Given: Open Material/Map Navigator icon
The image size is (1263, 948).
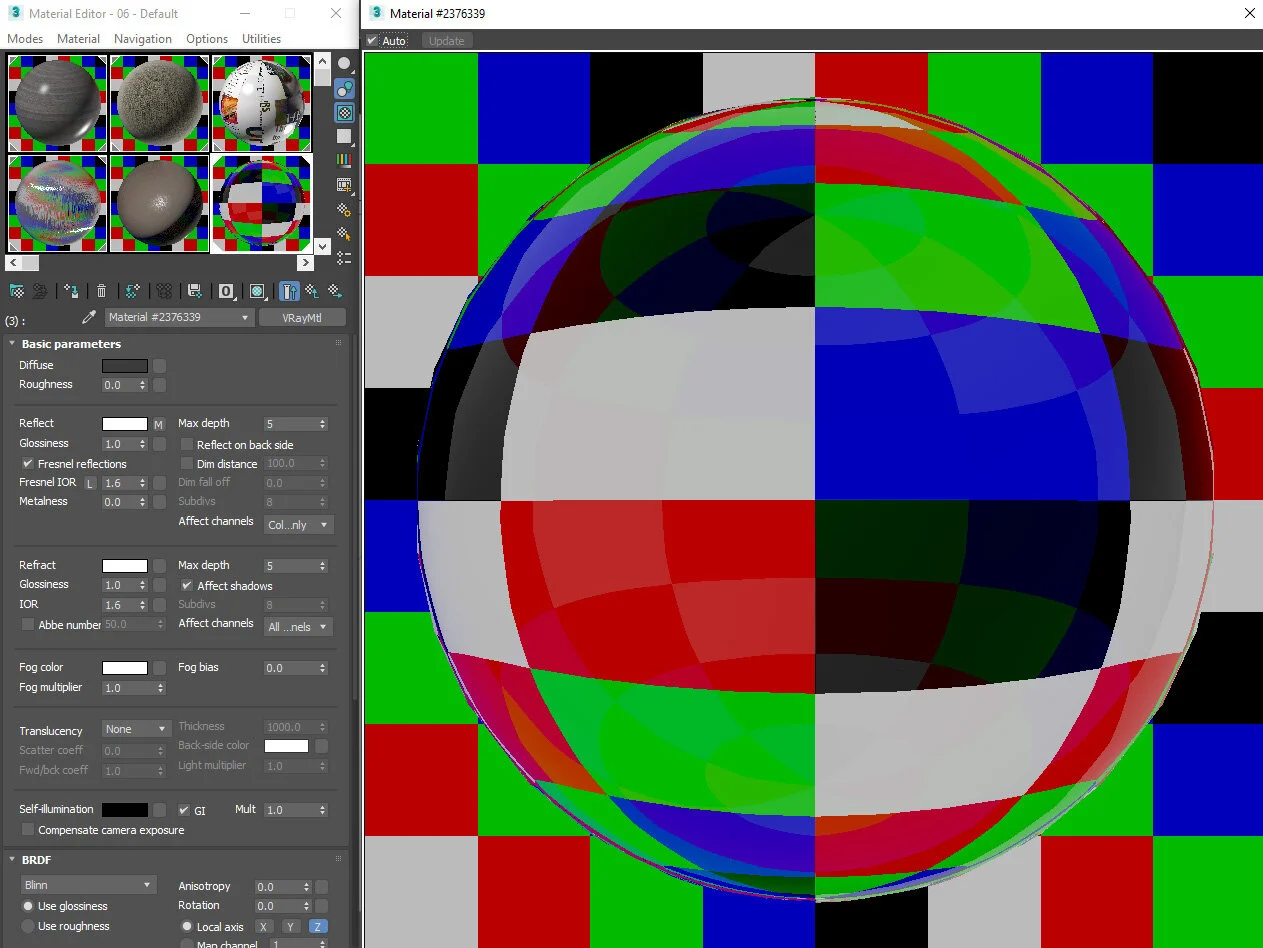Looking at the screenshot, I should click(x=344, y=258).
